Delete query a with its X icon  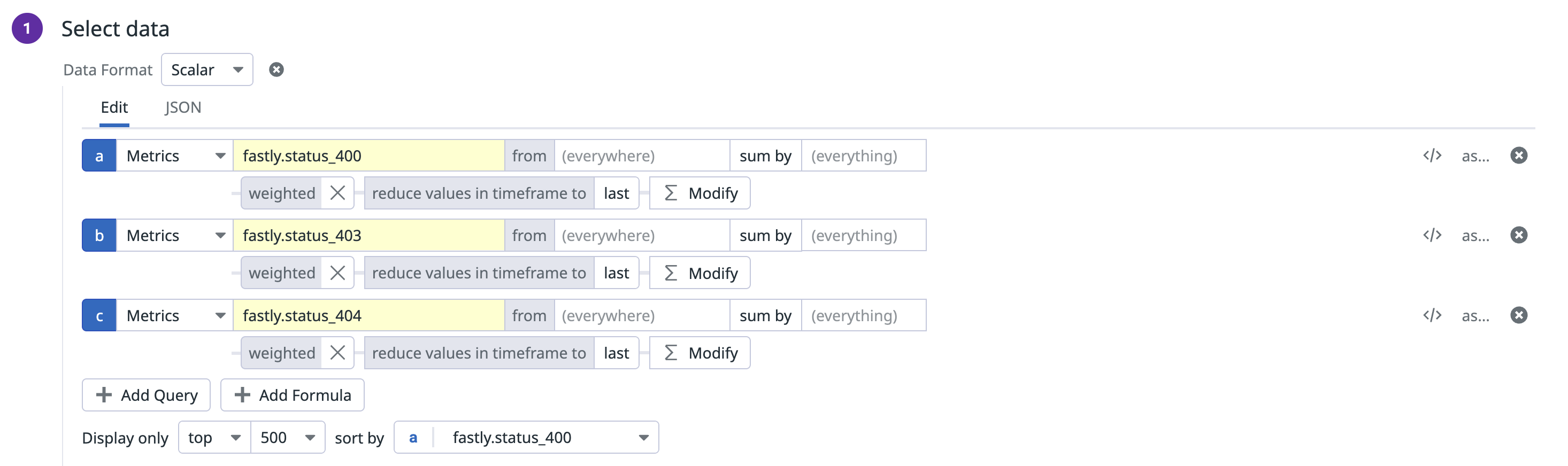click(x=1519, y=156)
